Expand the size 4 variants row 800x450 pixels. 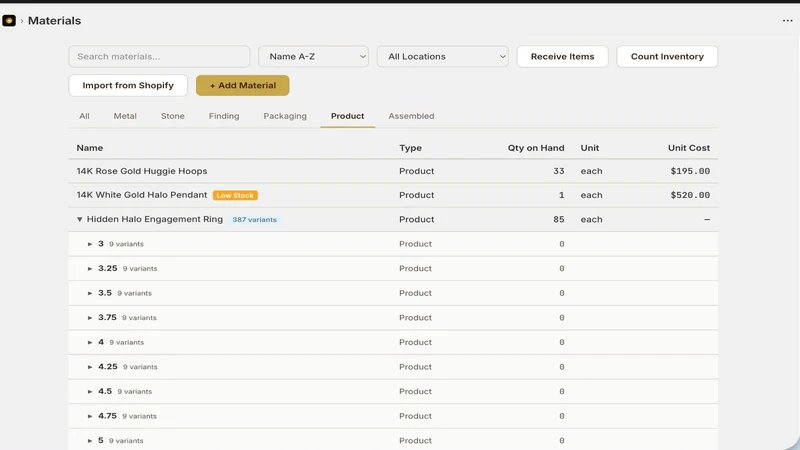pyautogui.click(x=90, y=342)
